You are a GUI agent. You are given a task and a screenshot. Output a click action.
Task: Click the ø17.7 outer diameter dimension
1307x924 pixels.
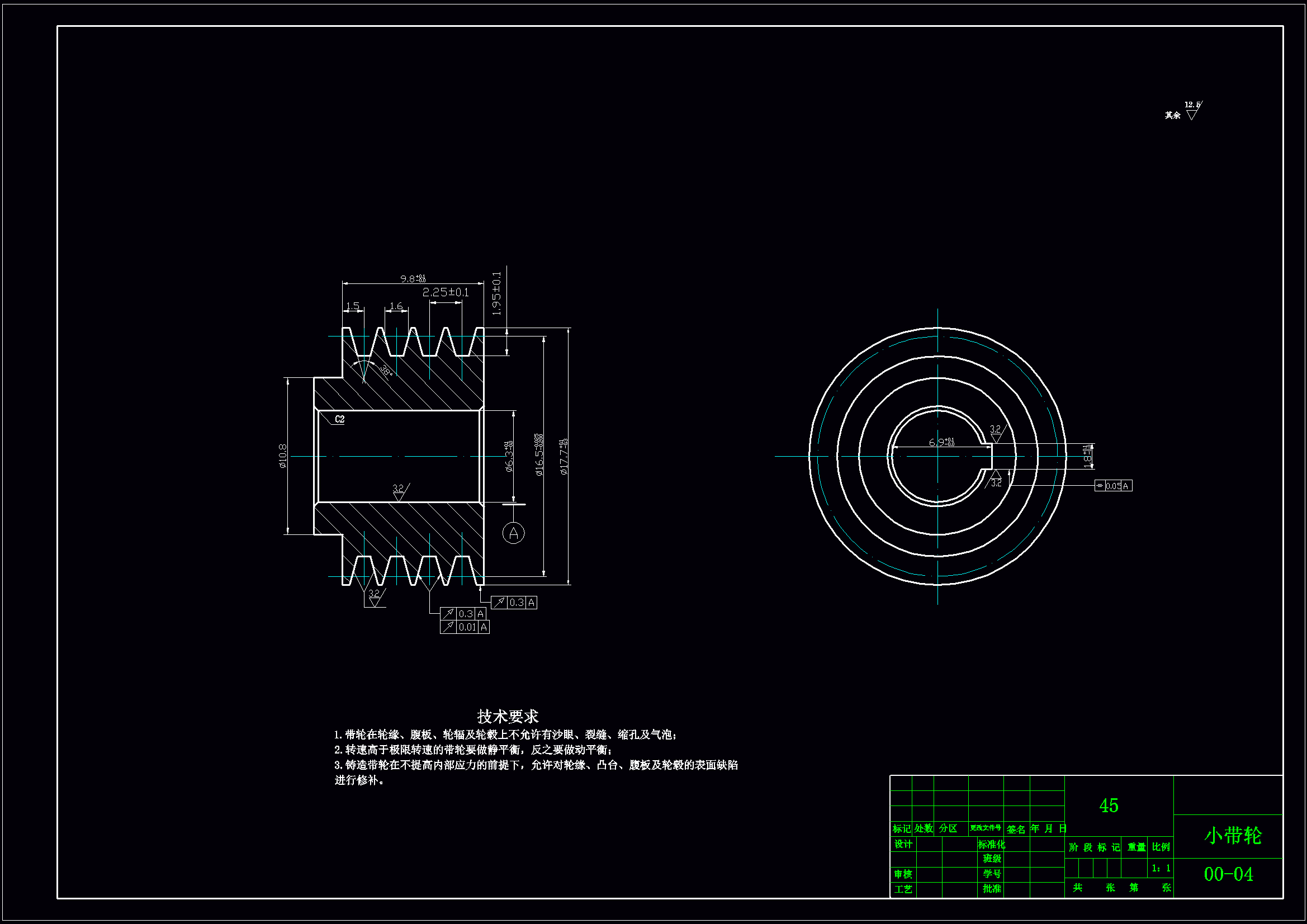(x=563, y=457)
